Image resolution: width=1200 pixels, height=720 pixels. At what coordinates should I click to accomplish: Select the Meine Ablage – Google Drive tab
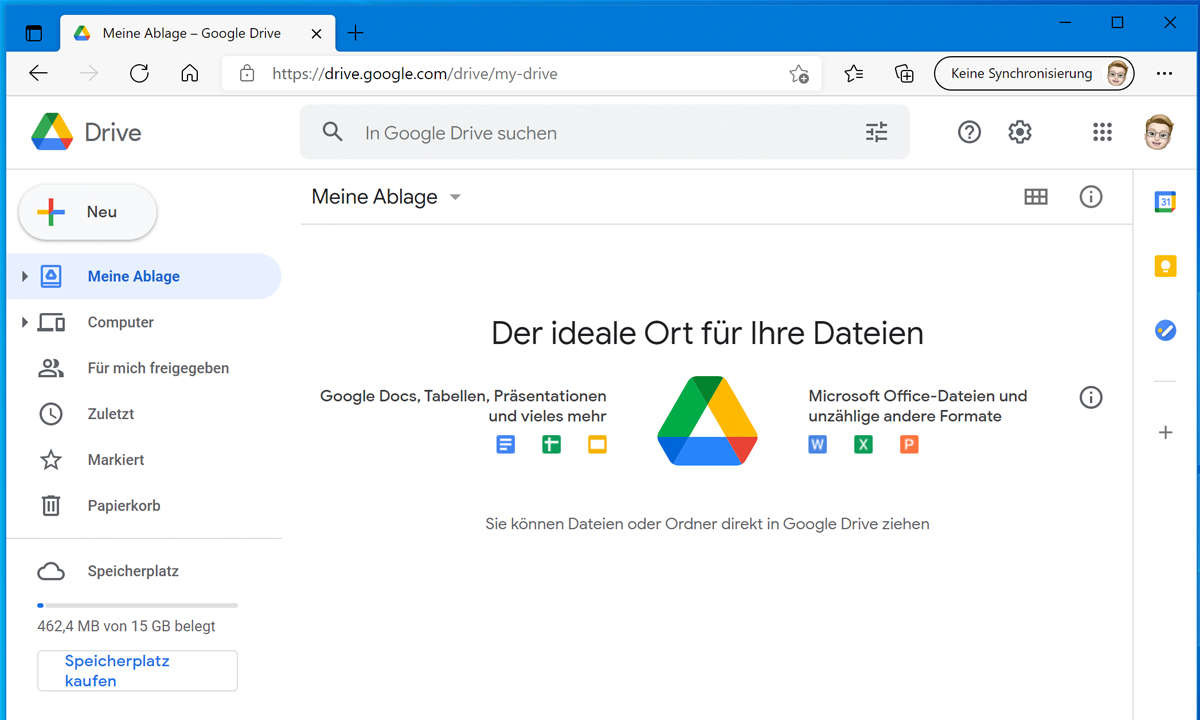(x=199, y=33)
